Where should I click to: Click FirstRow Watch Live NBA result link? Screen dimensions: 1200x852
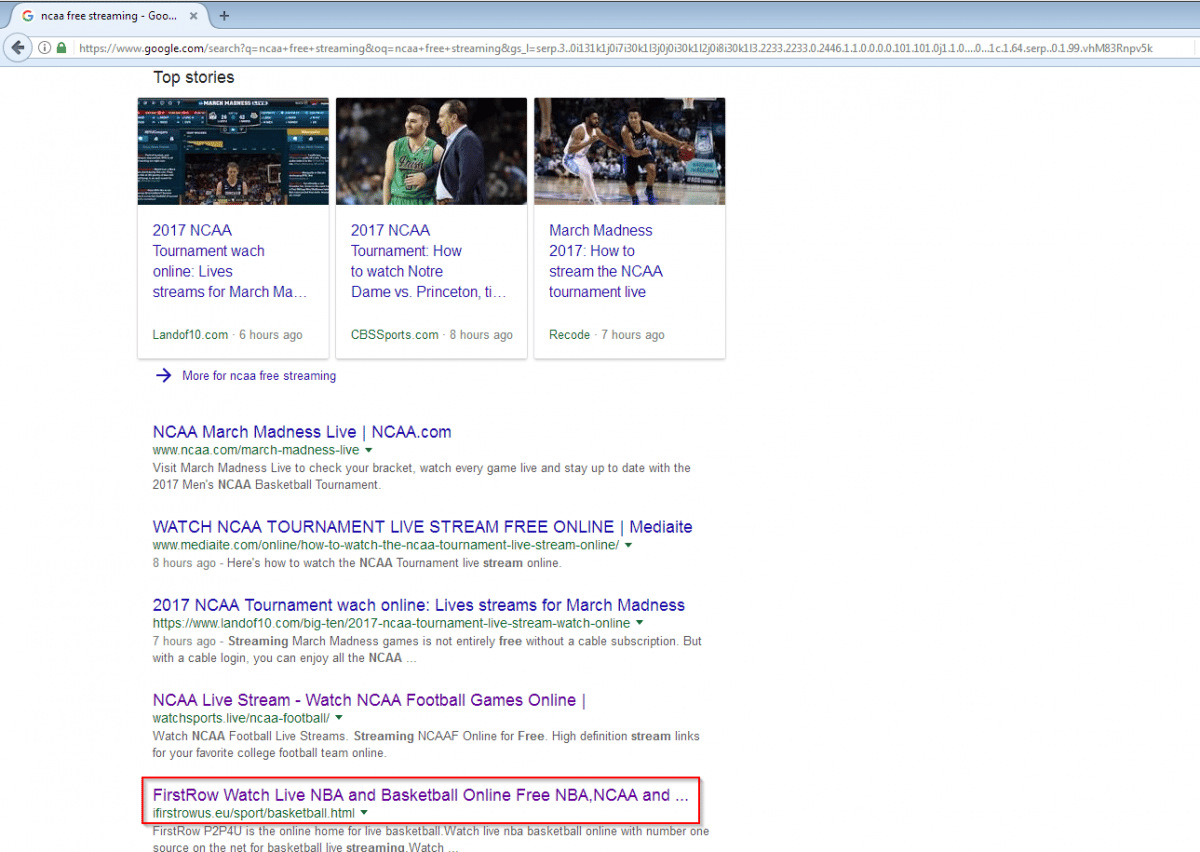(x=420, y=795)
